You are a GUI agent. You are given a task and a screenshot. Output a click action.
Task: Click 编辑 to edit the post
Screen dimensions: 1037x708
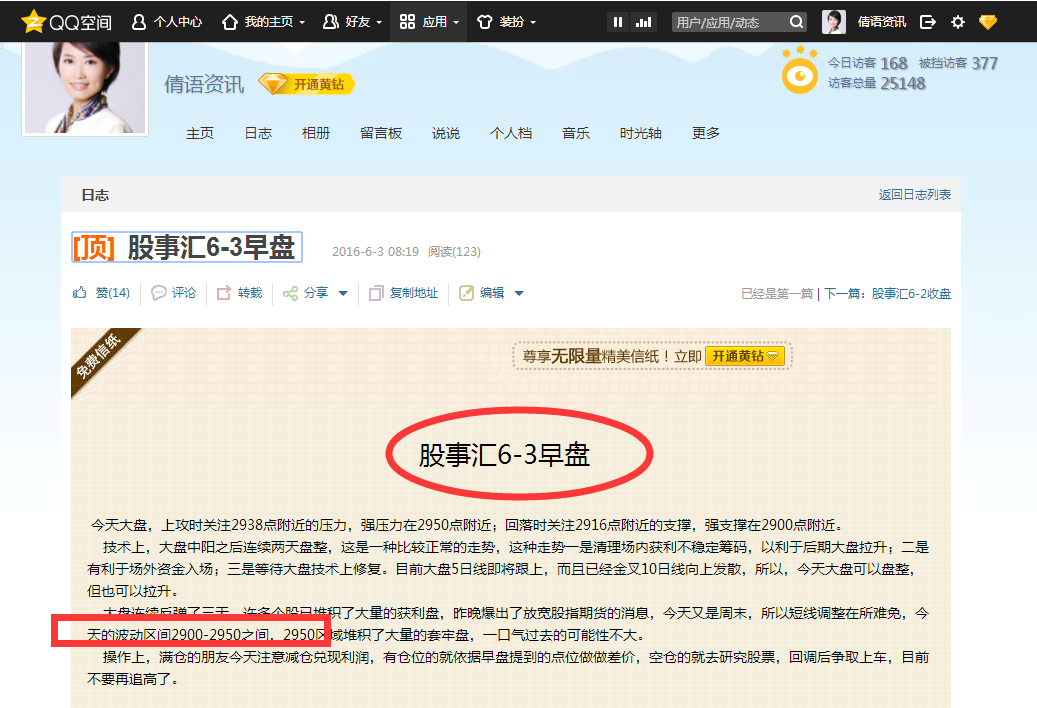pyautogui.click(x=481, y=292)
